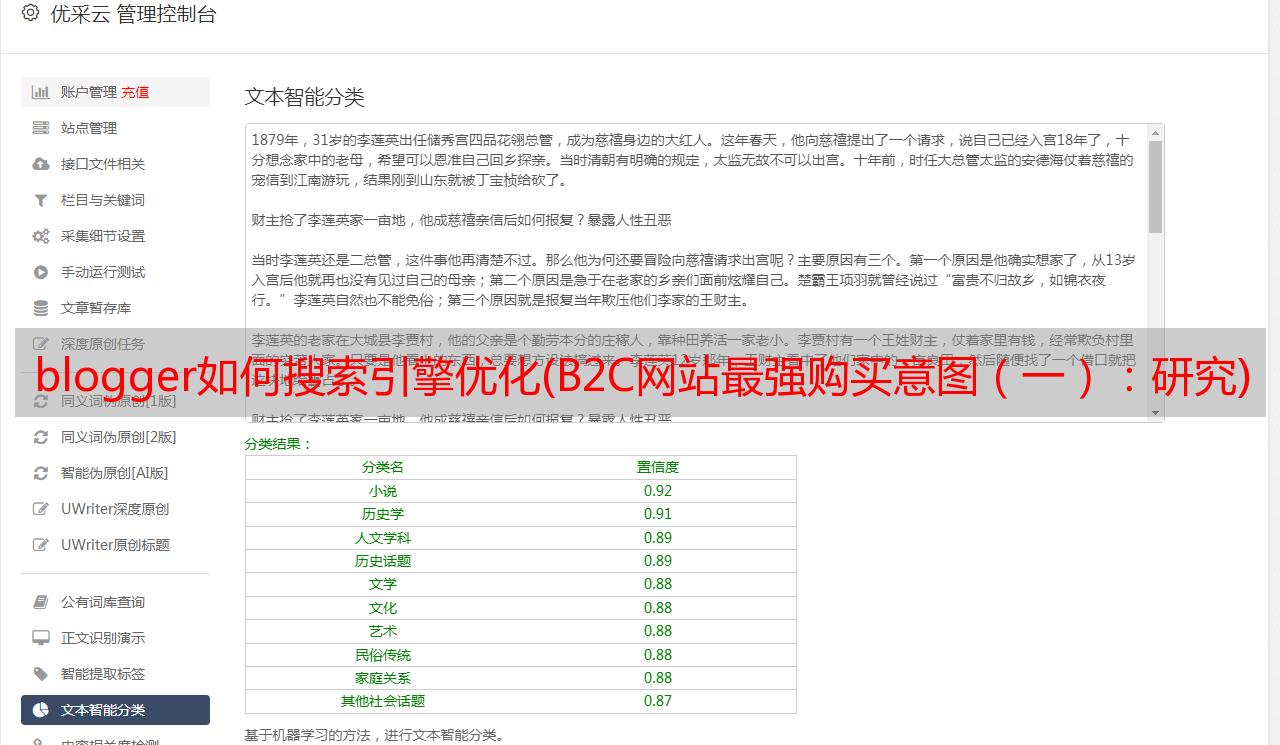
Task: Click the 置信度 column header
Action: point(658,467)
